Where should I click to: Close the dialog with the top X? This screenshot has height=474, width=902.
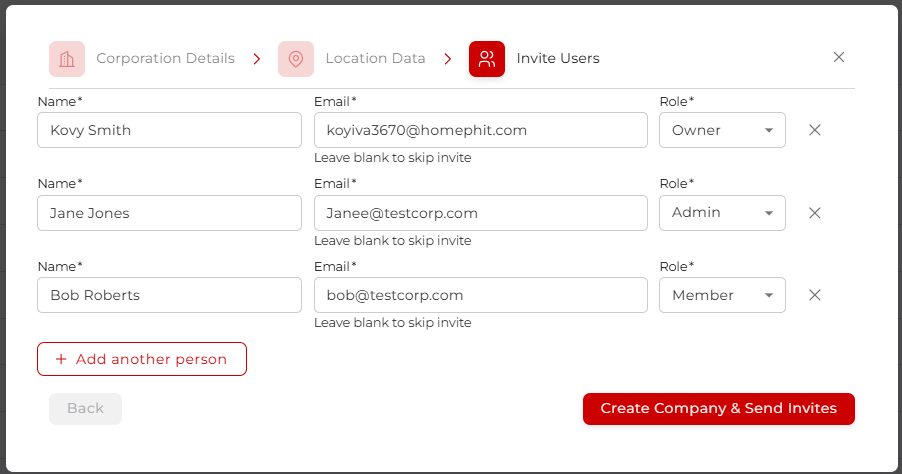839,57
